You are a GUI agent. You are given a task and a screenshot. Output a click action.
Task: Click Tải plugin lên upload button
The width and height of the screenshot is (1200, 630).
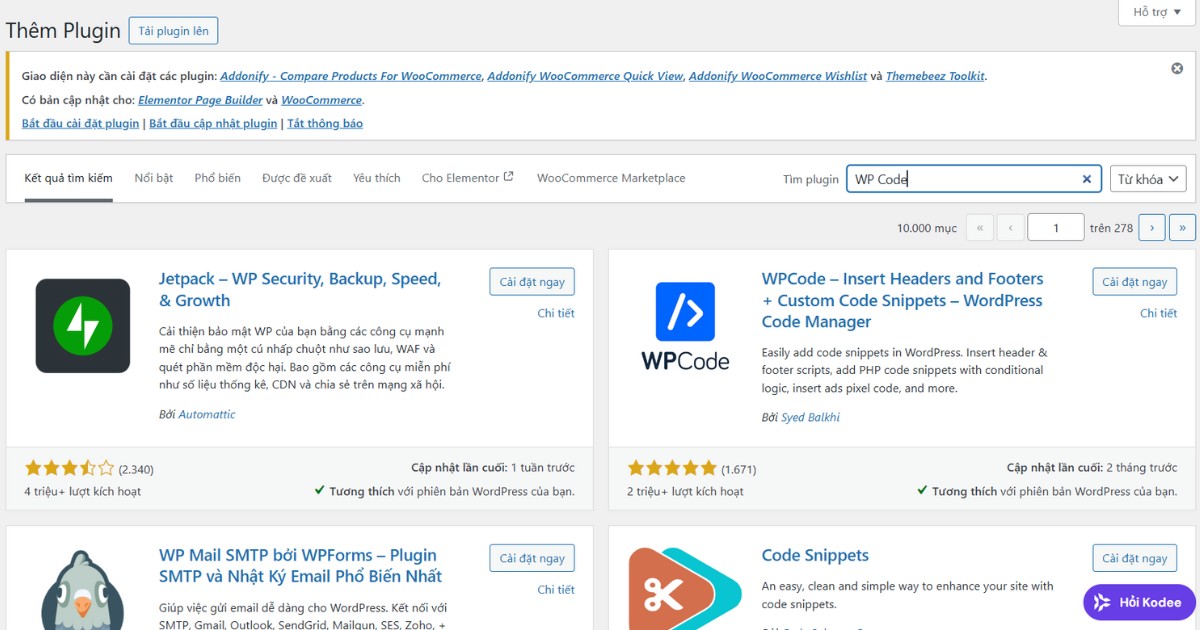173,31
